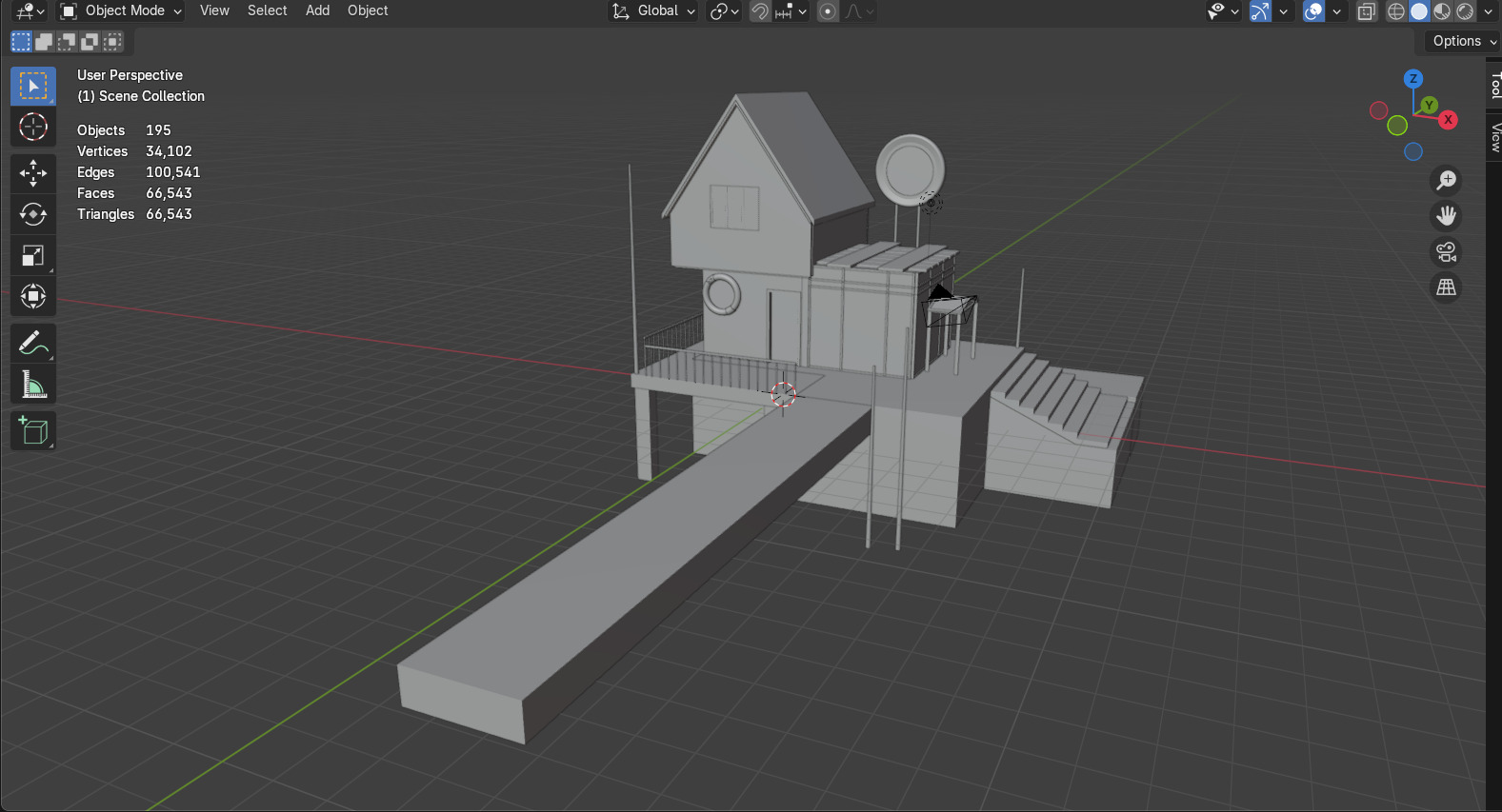This screenshot has height=812, width=1502.
Task: Select the Measure ruler tool
Action: coord(33,385)
